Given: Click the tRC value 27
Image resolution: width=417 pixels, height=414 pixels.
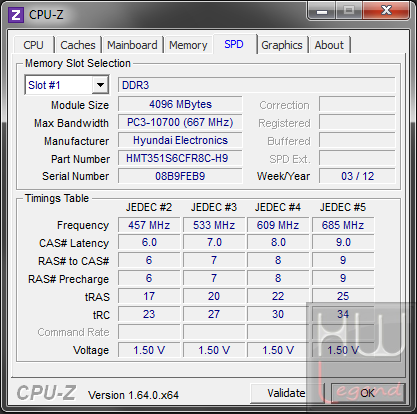Looking at the screenshot, I should [214, 314].
